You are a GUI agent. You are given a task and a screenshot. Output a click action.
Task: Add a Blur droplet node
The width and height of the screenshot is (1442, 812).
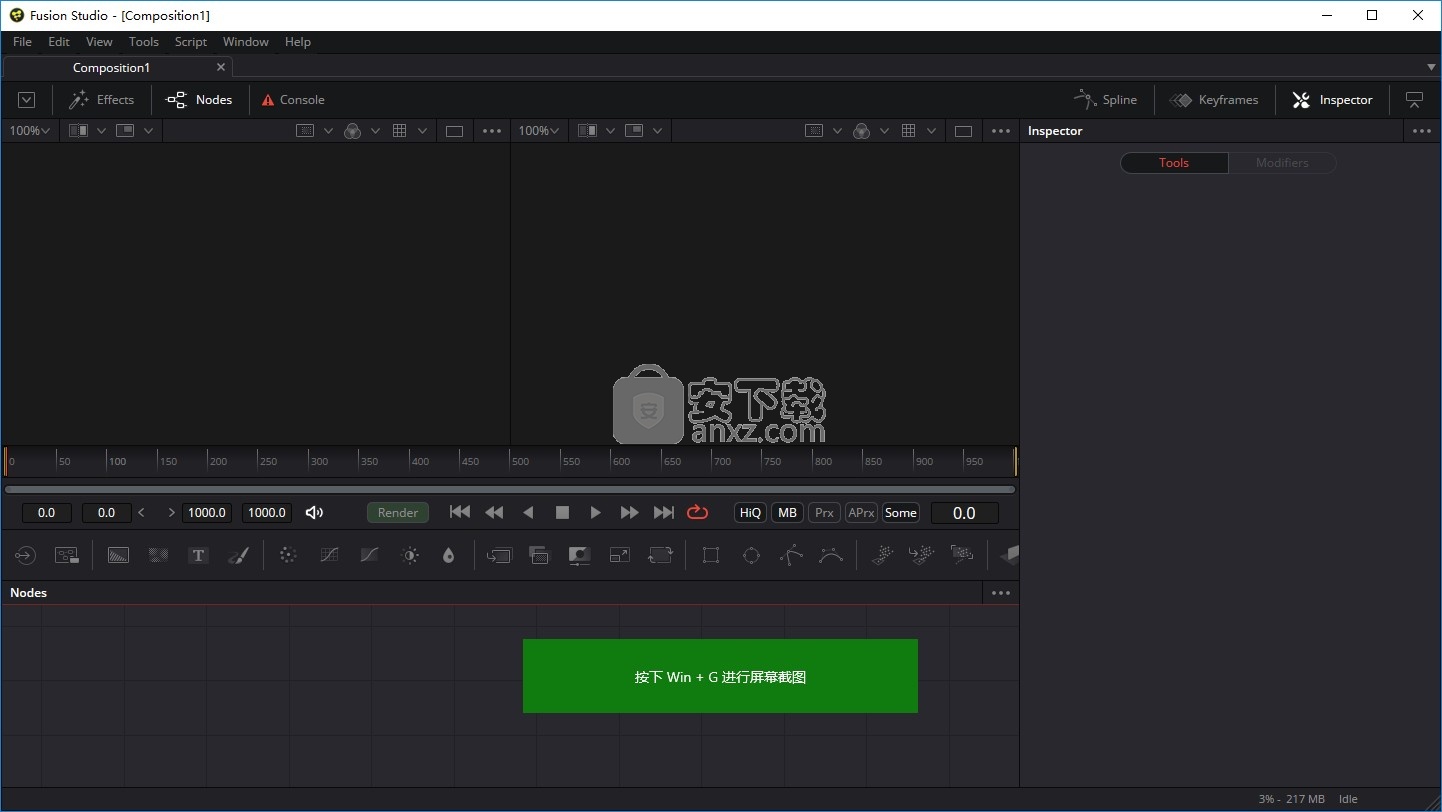448,555
